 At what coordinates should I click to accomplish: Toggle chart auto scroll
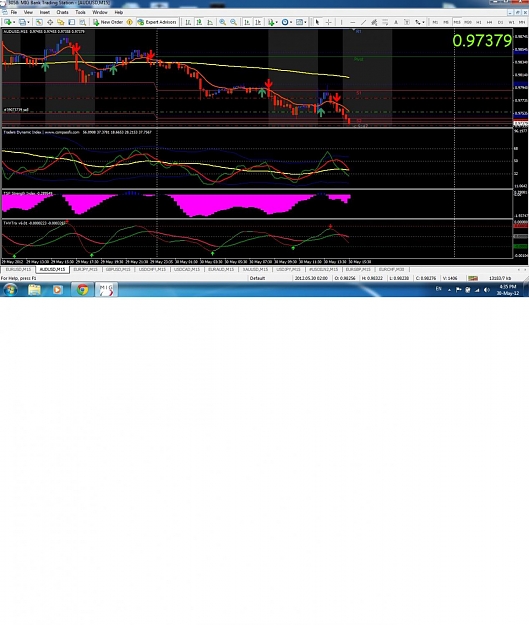(247, 22)
